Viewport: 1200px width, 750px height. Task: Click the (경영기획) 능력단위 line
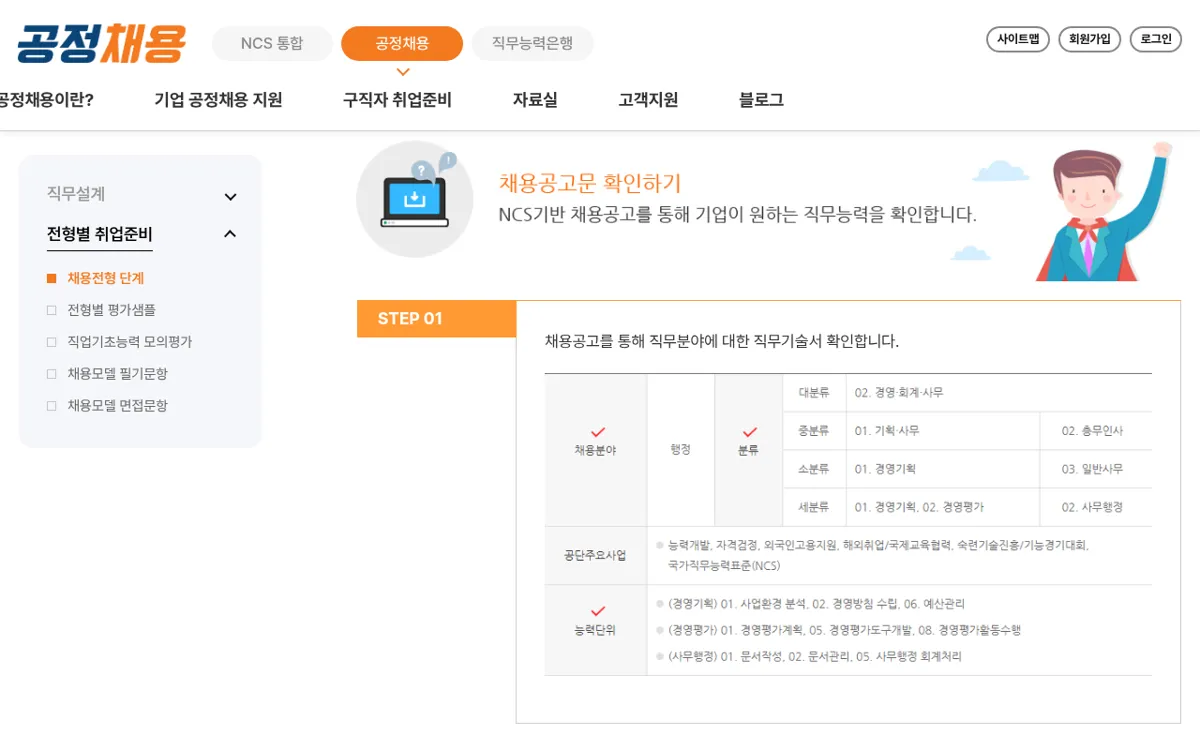pos(816,604)
